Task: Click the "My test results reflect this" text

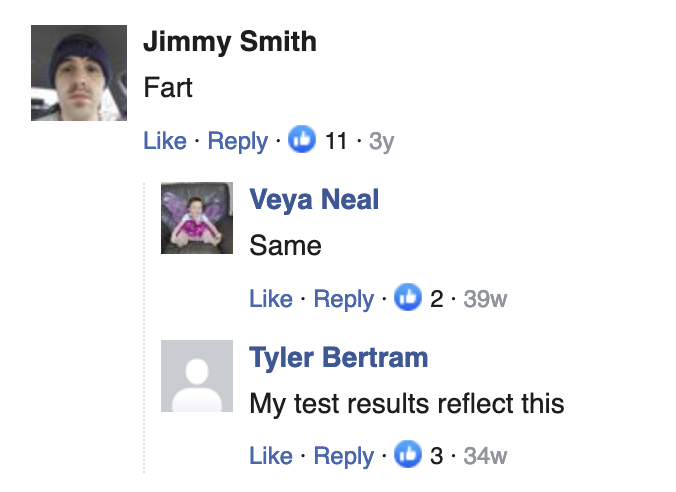Action: pyautogui.click(x=407, y=404)
